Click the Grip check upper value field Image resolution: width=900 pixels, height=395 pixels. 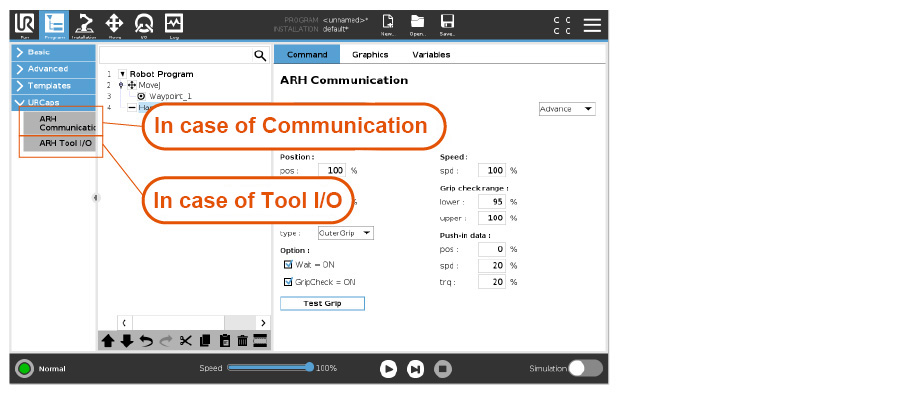(x=492, y=218)
